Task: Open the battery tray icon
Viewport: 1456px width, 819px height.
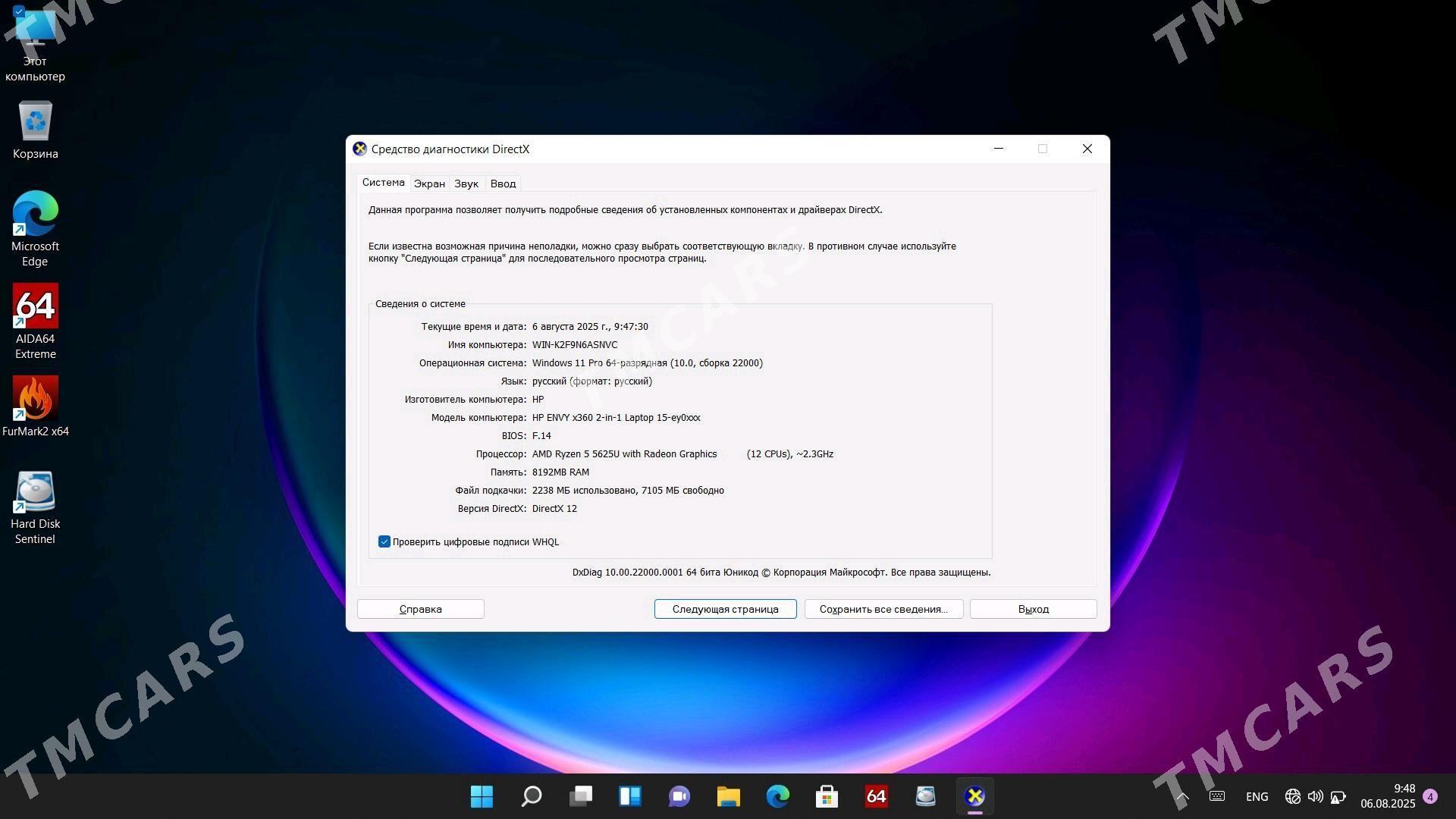Action: click(1338, 796)
